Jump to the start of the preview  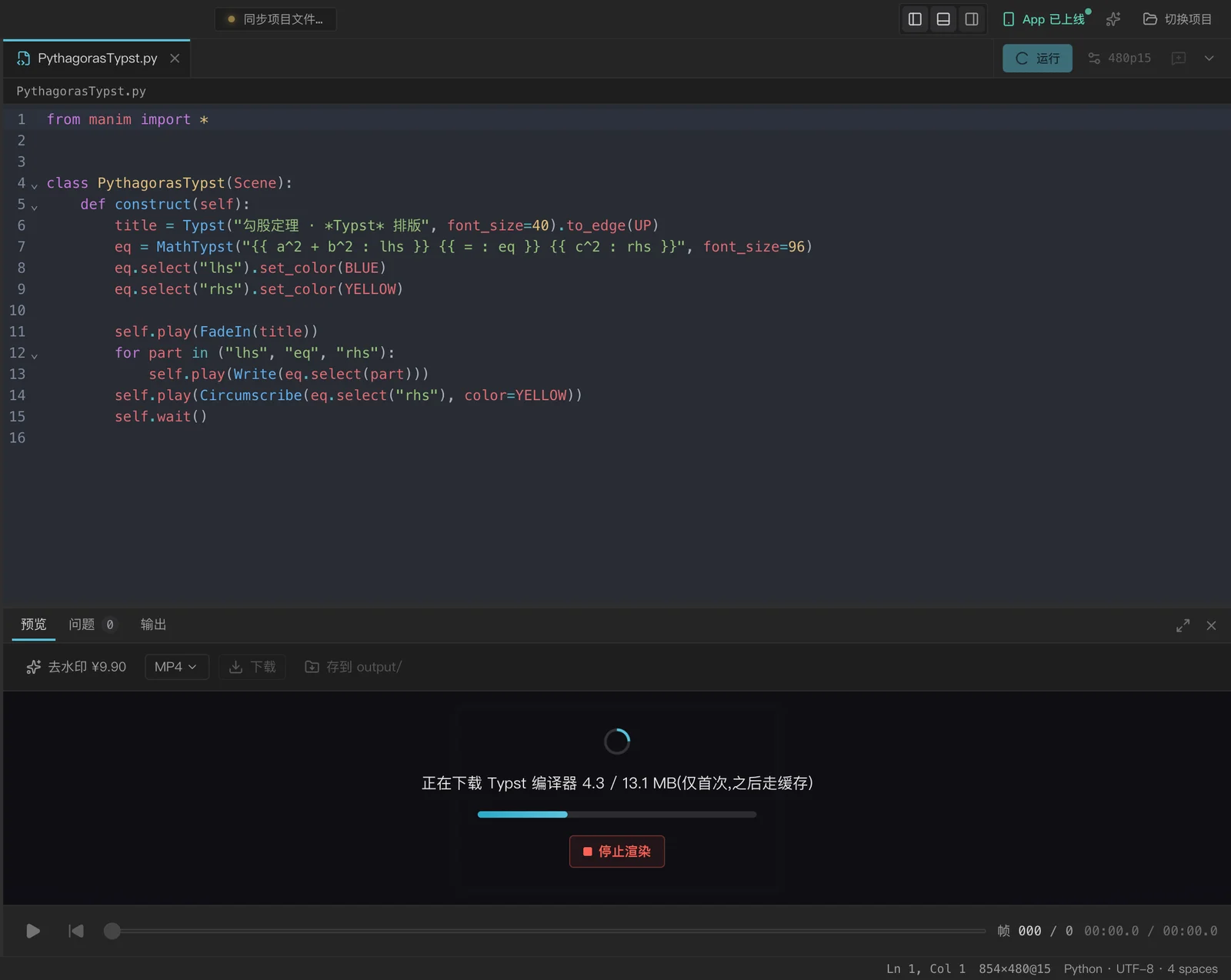tap(76, 931)
